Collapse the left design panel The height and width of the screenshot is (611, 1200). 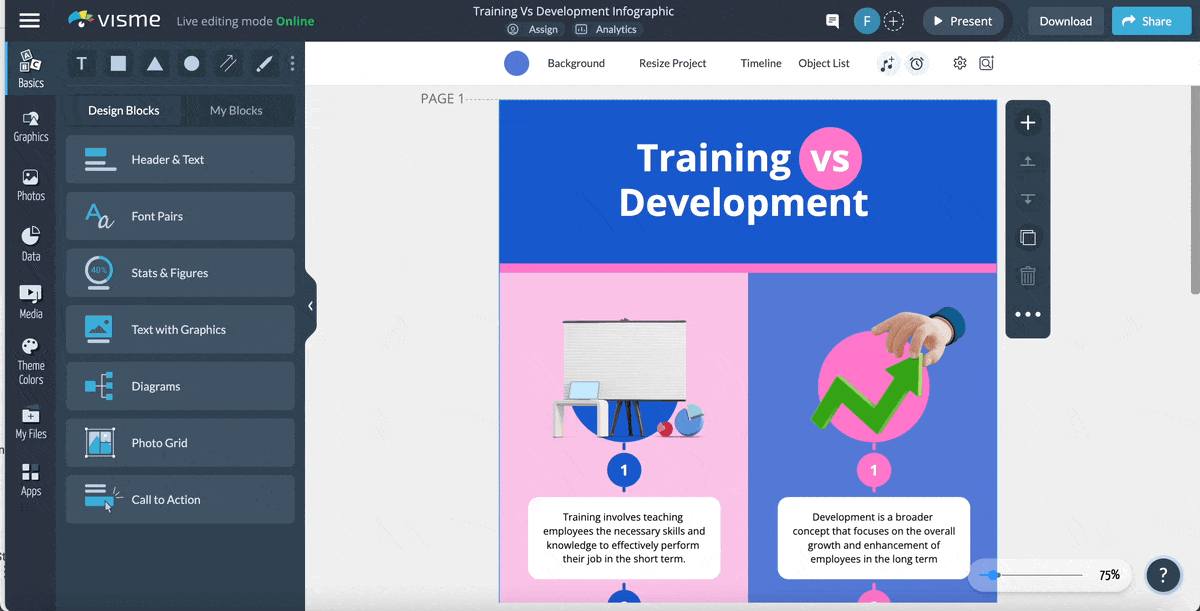click(310, 306)
